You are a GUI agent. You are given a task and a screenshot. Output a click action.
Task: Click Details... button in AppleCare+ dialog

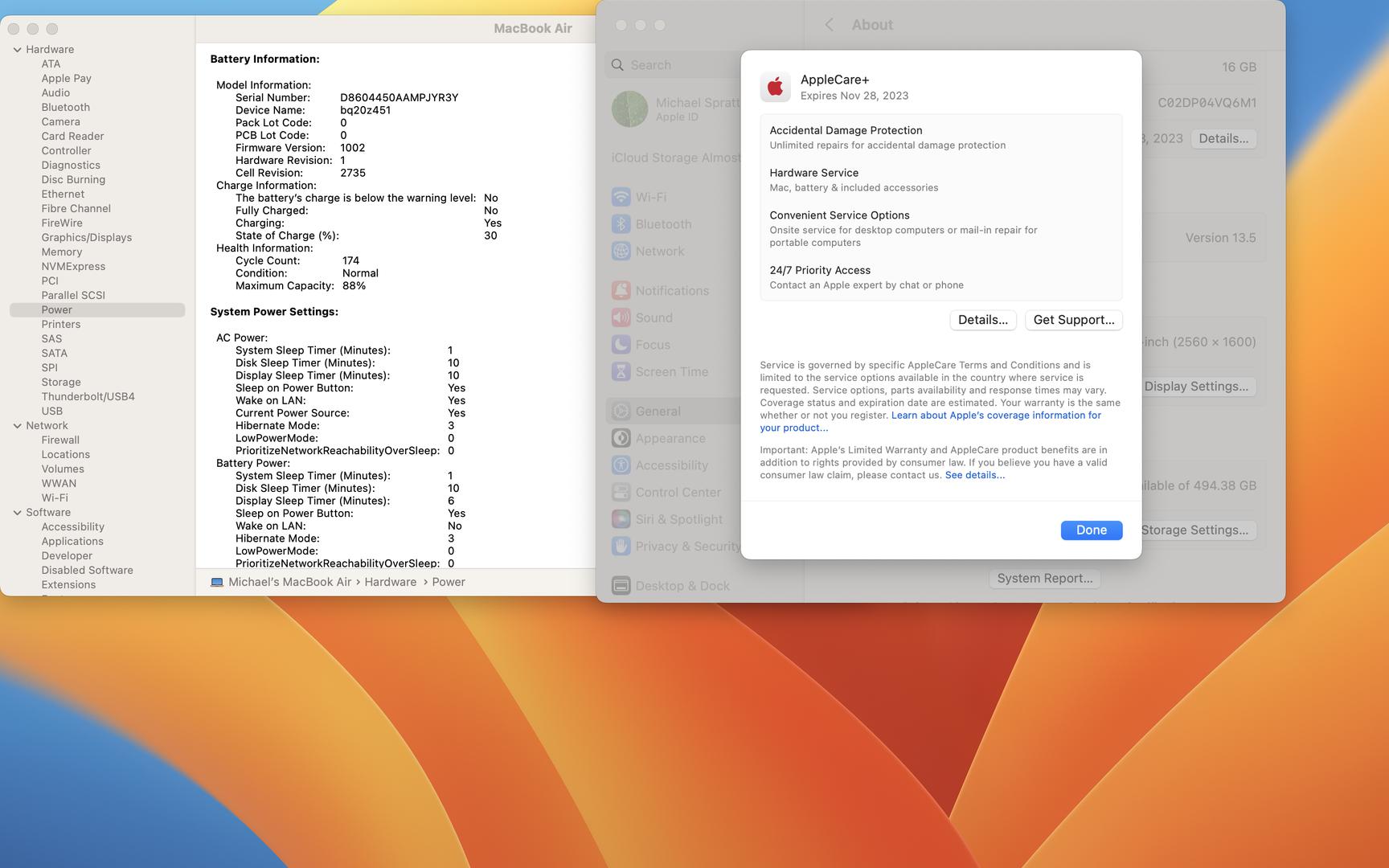click(983, 320)
